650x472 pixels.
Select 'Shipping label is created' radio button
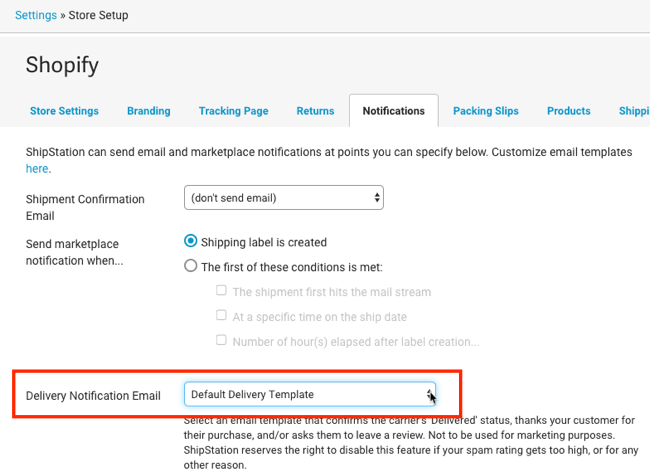coord(191,241)
